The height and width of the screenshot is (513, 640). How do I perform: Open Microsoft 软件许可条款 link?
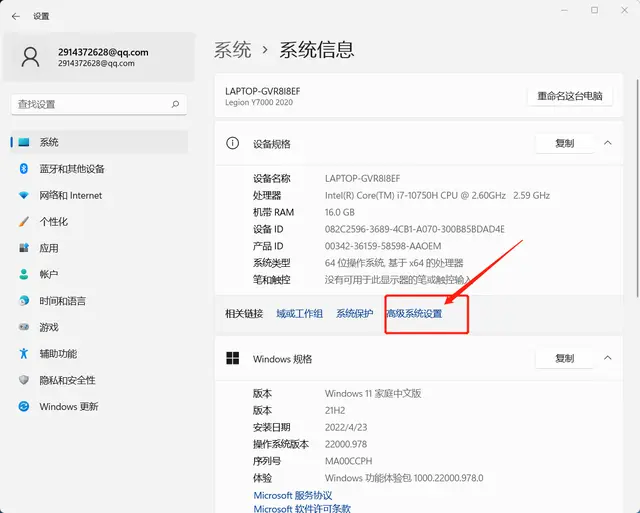tap(302, 509)
